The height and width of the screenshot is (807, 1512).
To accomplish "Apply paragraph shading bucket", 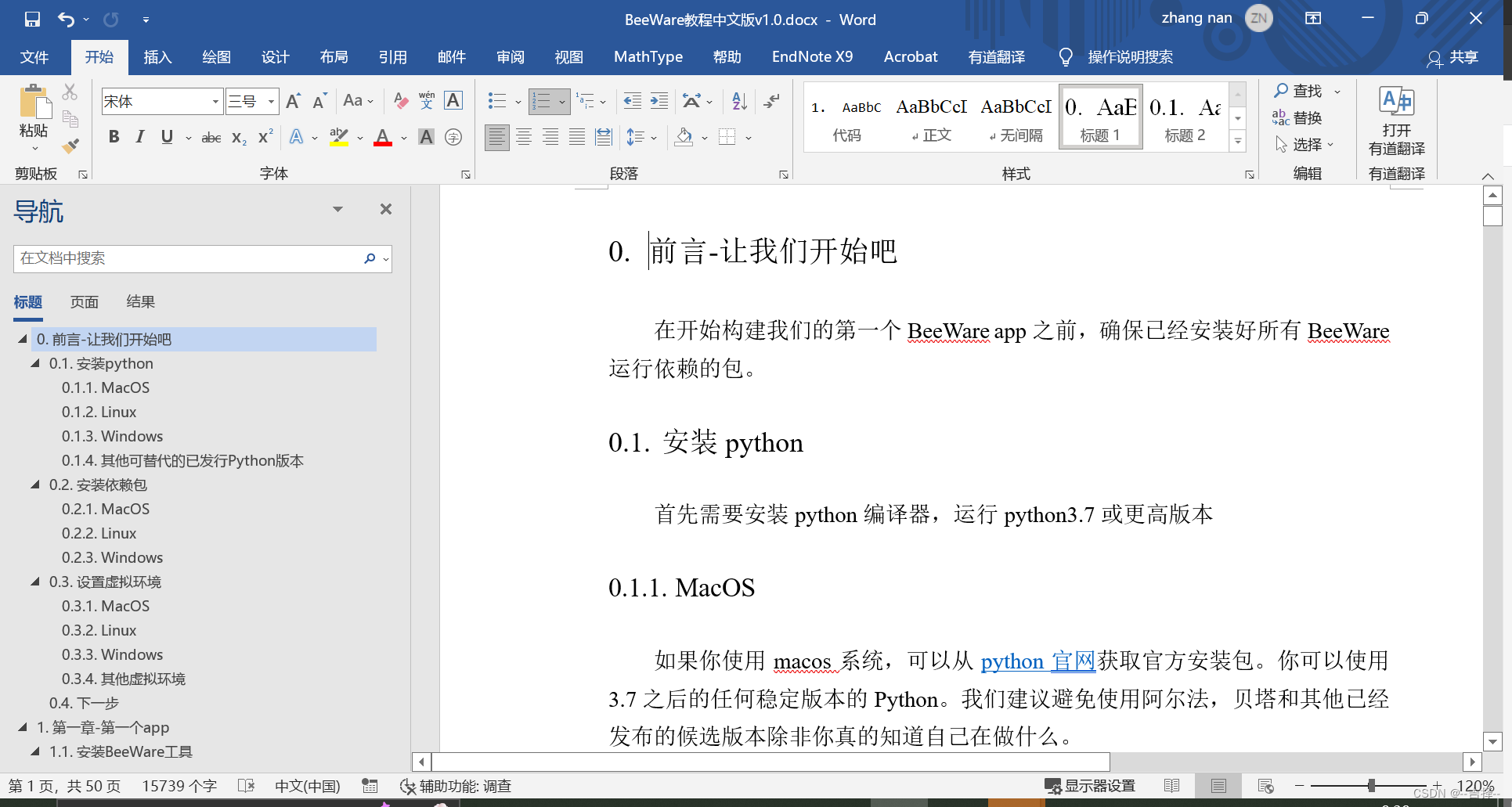I will point(684,138).
